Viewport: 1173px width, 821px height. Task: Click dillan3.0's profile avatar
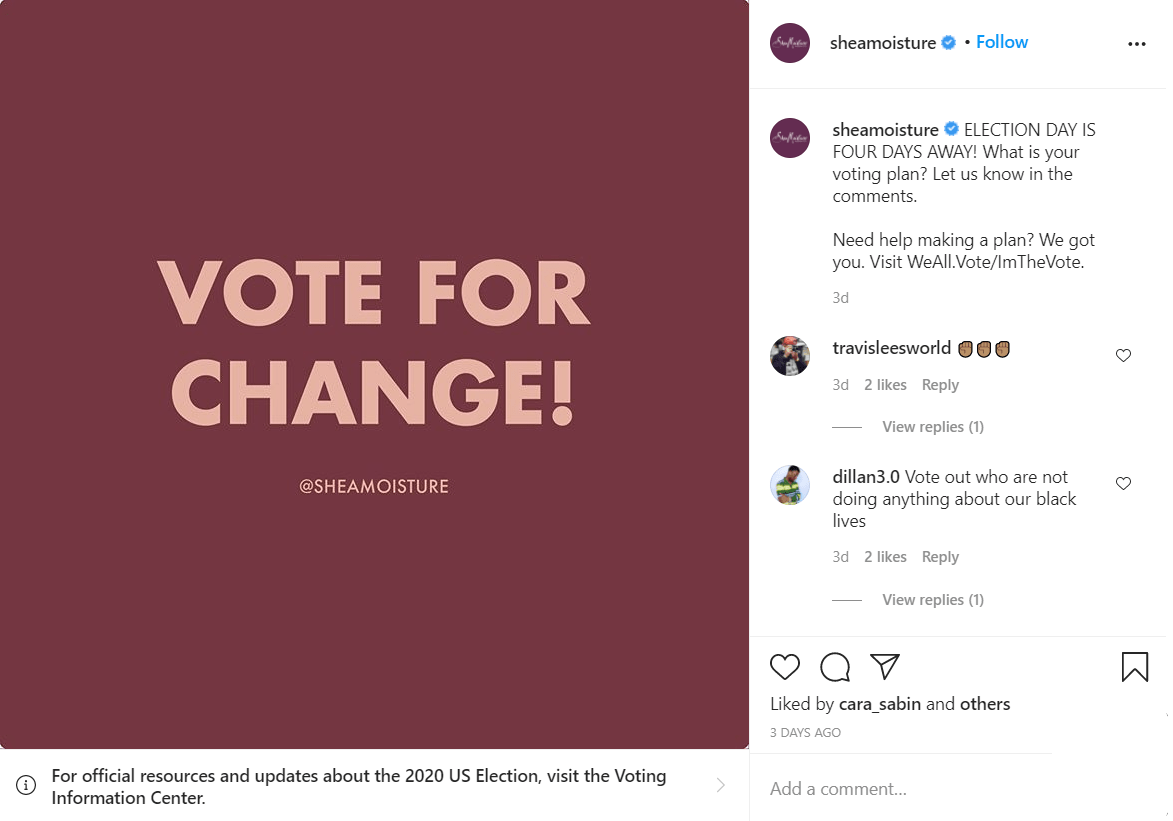pyautogui.click(x=790, y=485)
